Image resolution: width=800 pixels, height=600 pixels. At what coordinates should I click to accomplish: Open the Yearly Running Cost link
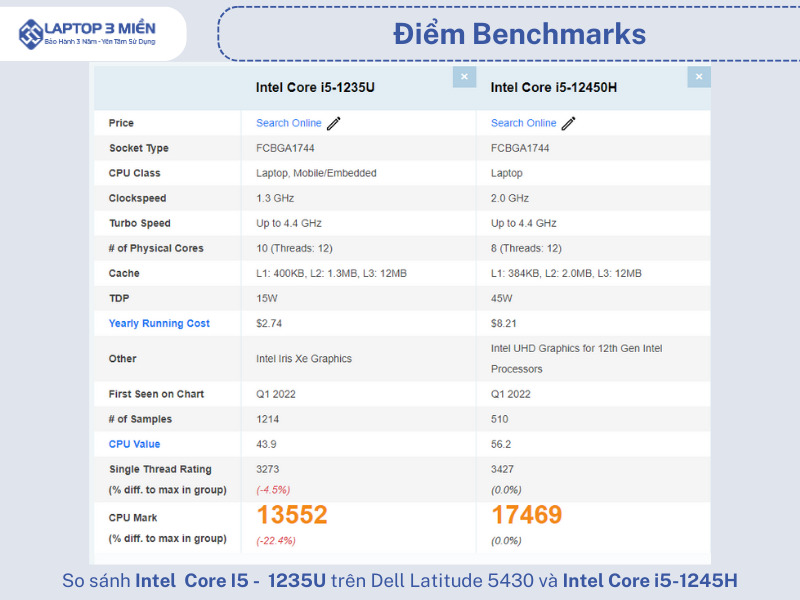159,323
